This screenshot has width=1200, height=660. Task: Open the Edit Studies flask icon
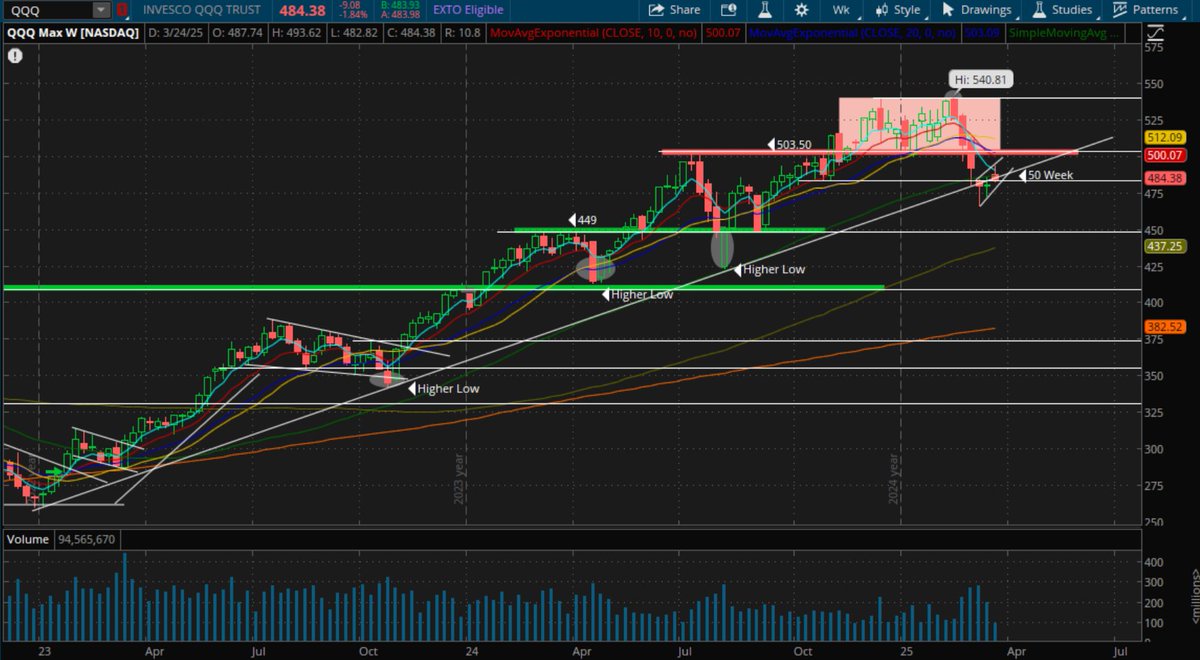click(x=765, y=10)
